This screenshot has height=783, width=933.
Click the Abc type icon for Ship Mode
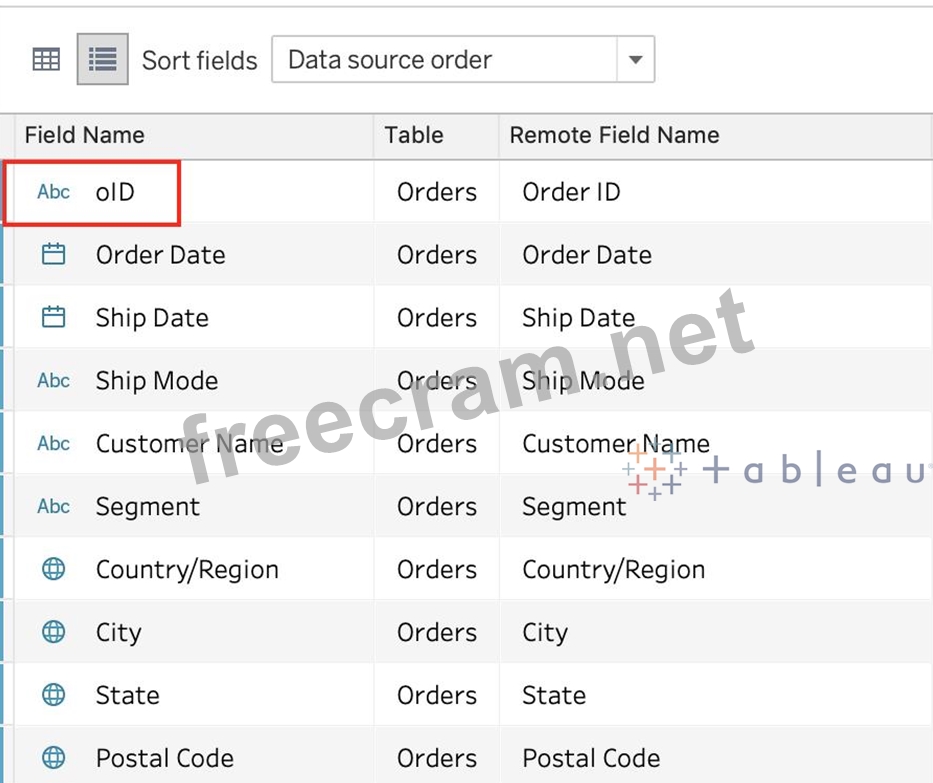[54, 381]
